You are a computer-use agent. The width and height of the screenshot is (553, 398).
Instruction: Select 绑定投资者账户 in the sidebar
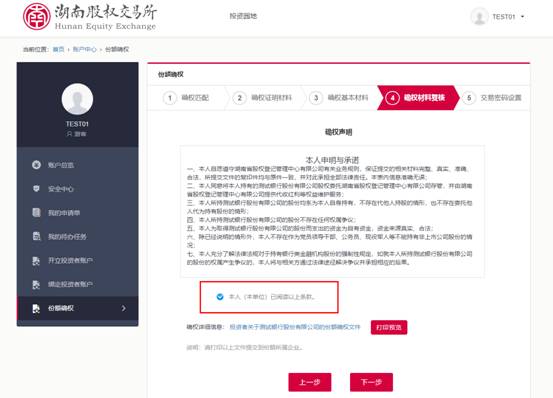(x=78, y=284)
